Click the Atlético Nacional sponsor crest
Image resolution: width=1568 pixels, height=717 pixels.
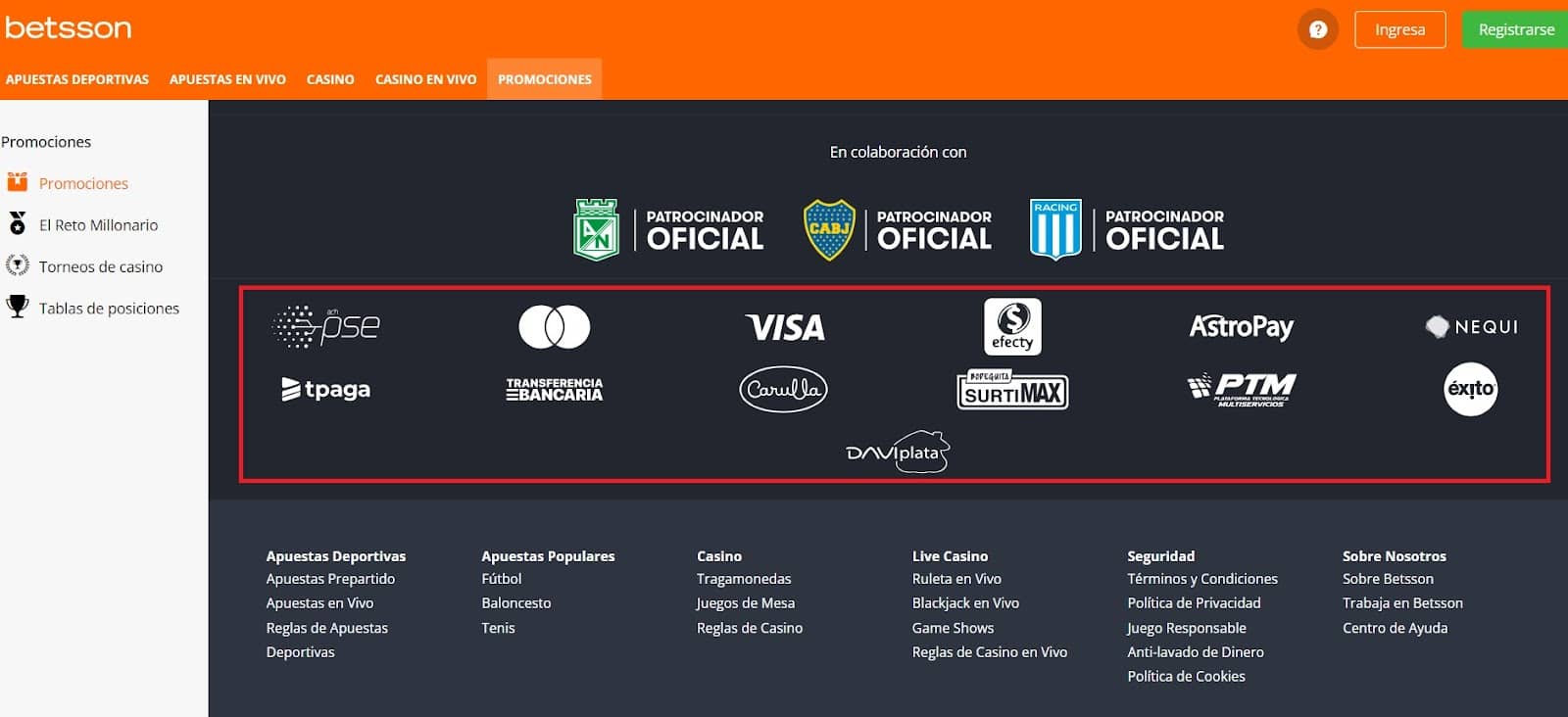click(596, 229)
